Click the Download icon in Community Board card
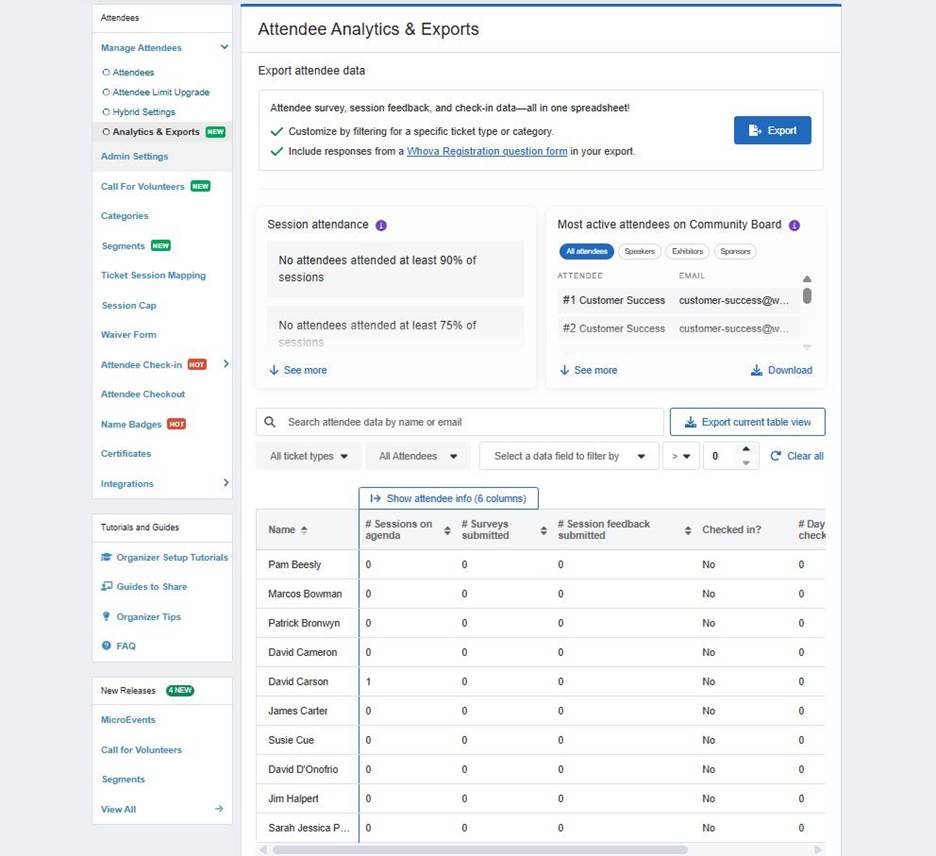Image resolution: width=936 pixels, height=856 pixels. [756, 370]
